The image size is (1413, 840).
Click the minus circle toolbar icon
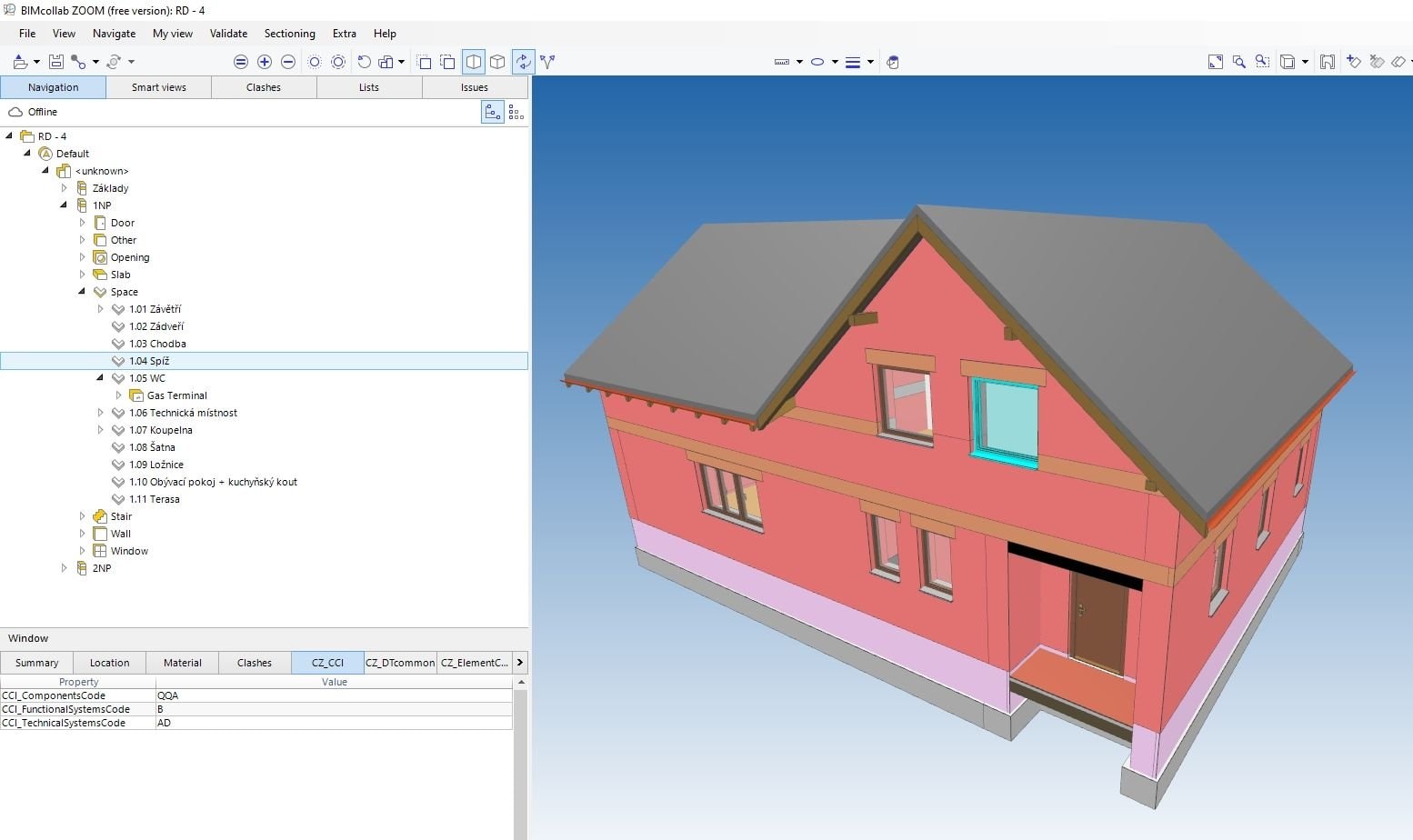click(288, 62)
